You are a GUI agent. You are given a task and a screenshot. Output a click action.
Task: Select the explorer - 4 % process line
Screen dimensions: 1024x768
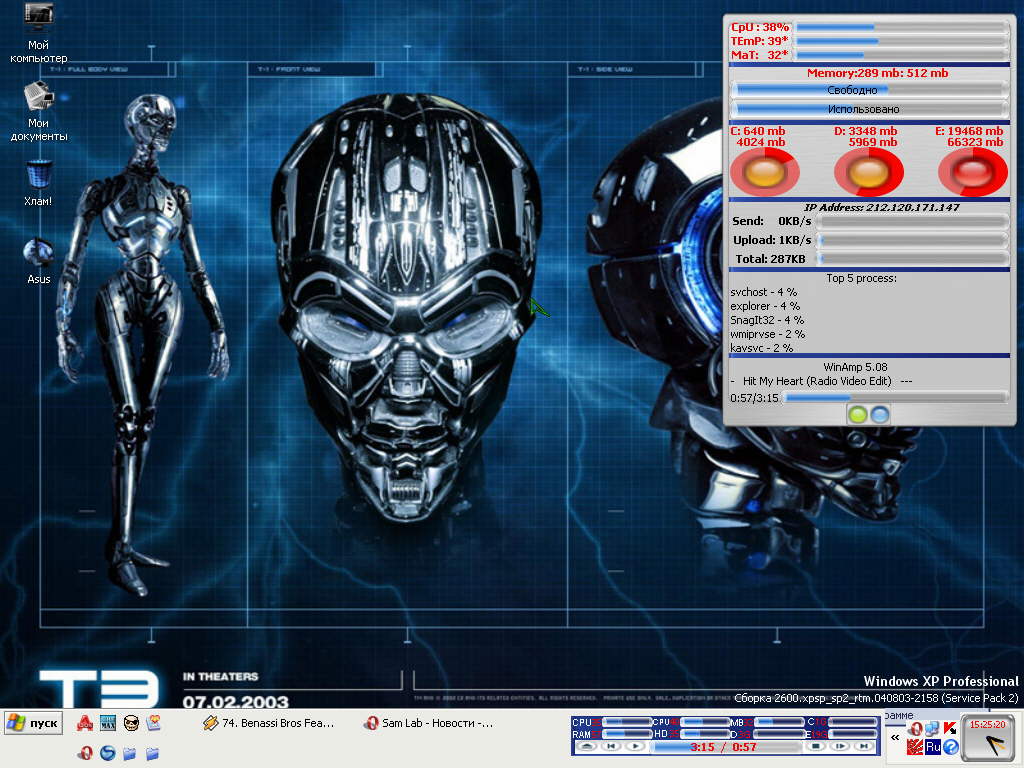click(765, 306)
